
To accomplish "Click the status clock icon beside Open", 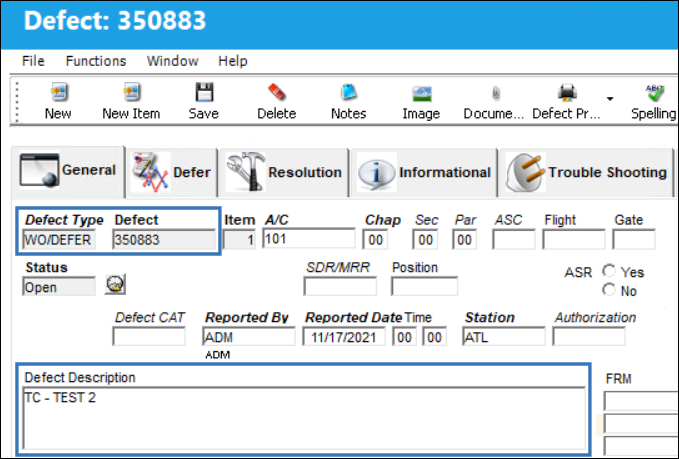I will point(115,284).
